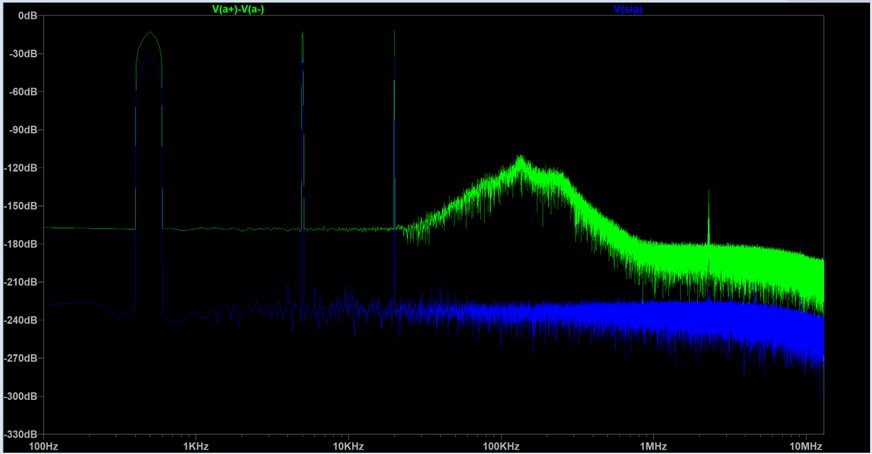
Task: Click the -300dB axis label
Action: pos(21,397)
